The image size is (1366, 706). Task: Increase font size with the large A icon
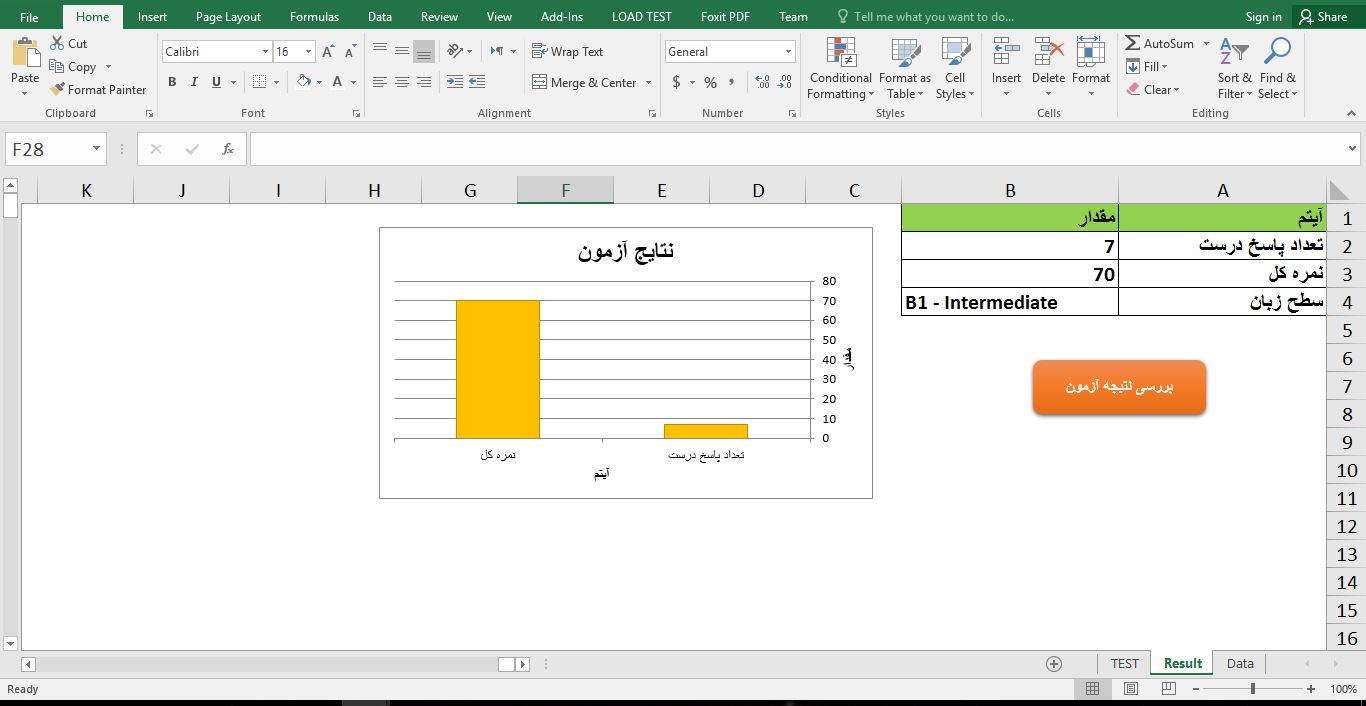(x=329, y=51)
